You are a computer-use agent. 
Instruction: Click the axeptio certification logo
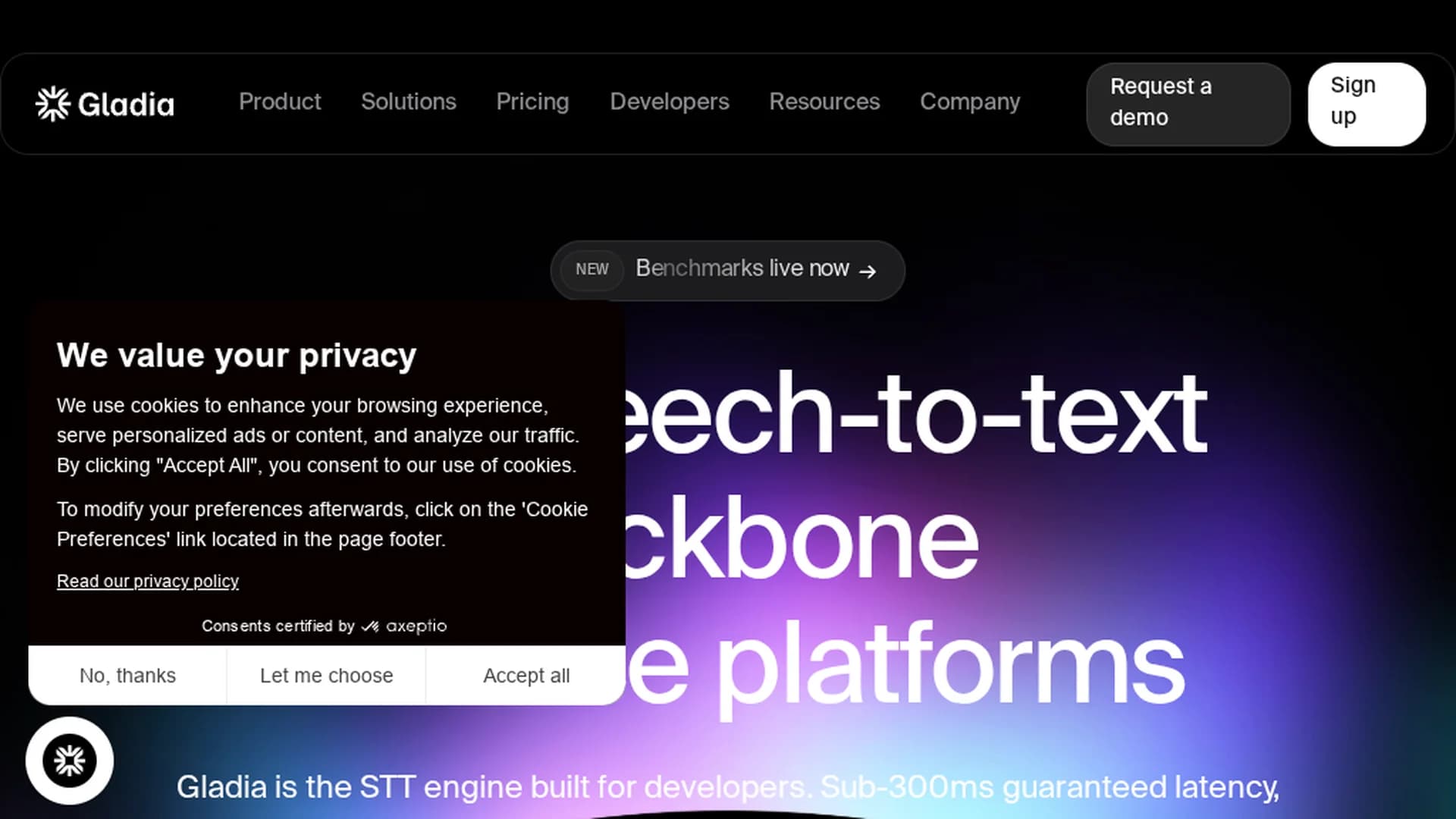[x=403, y=626]
